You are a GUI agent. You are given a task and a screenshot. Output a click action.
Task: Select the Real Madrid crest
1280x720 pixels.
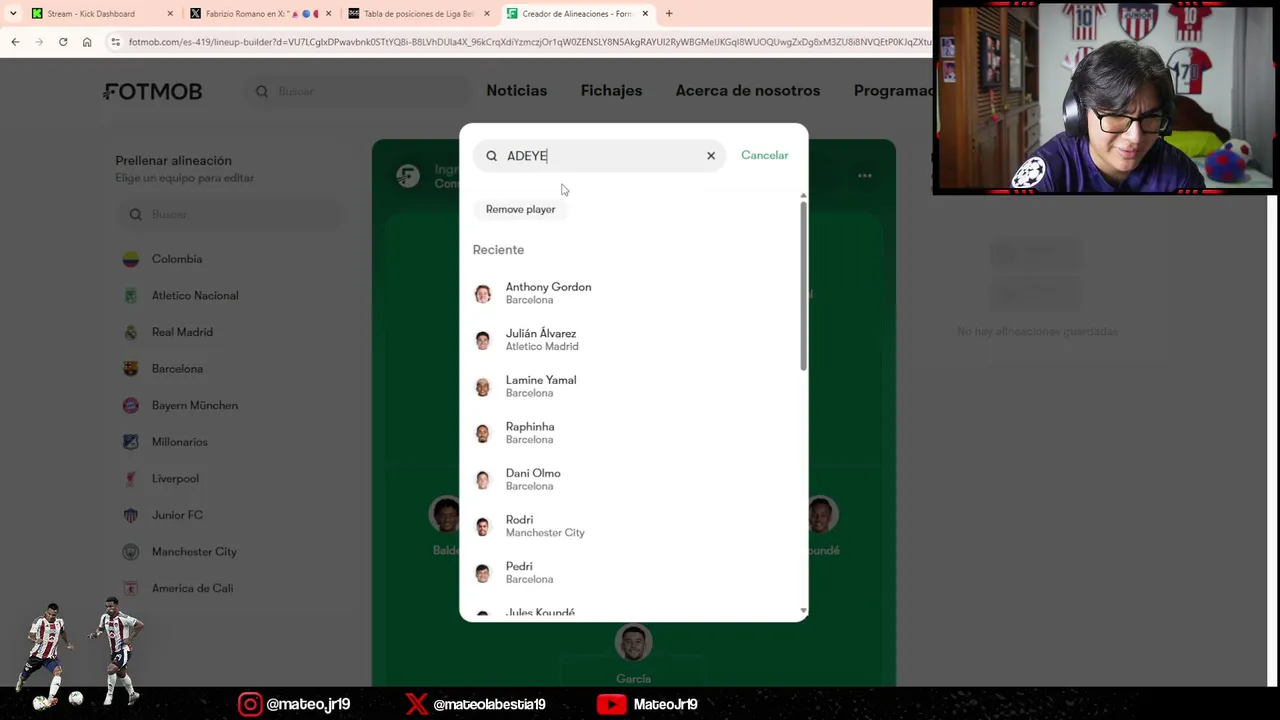tap(130, 332)
